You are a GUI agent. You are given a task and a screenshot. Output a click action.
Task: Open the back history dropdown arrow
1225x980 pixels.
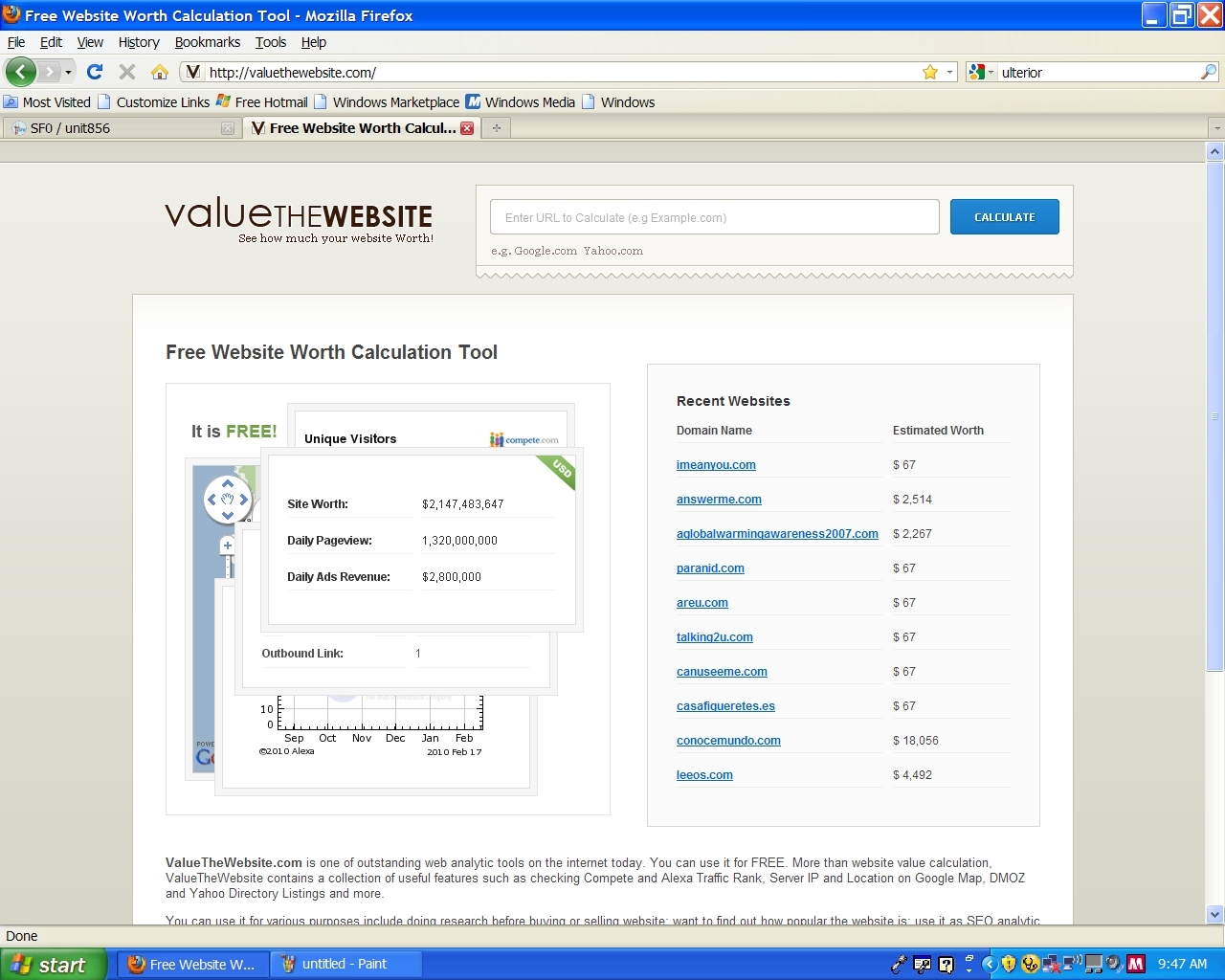68,72
